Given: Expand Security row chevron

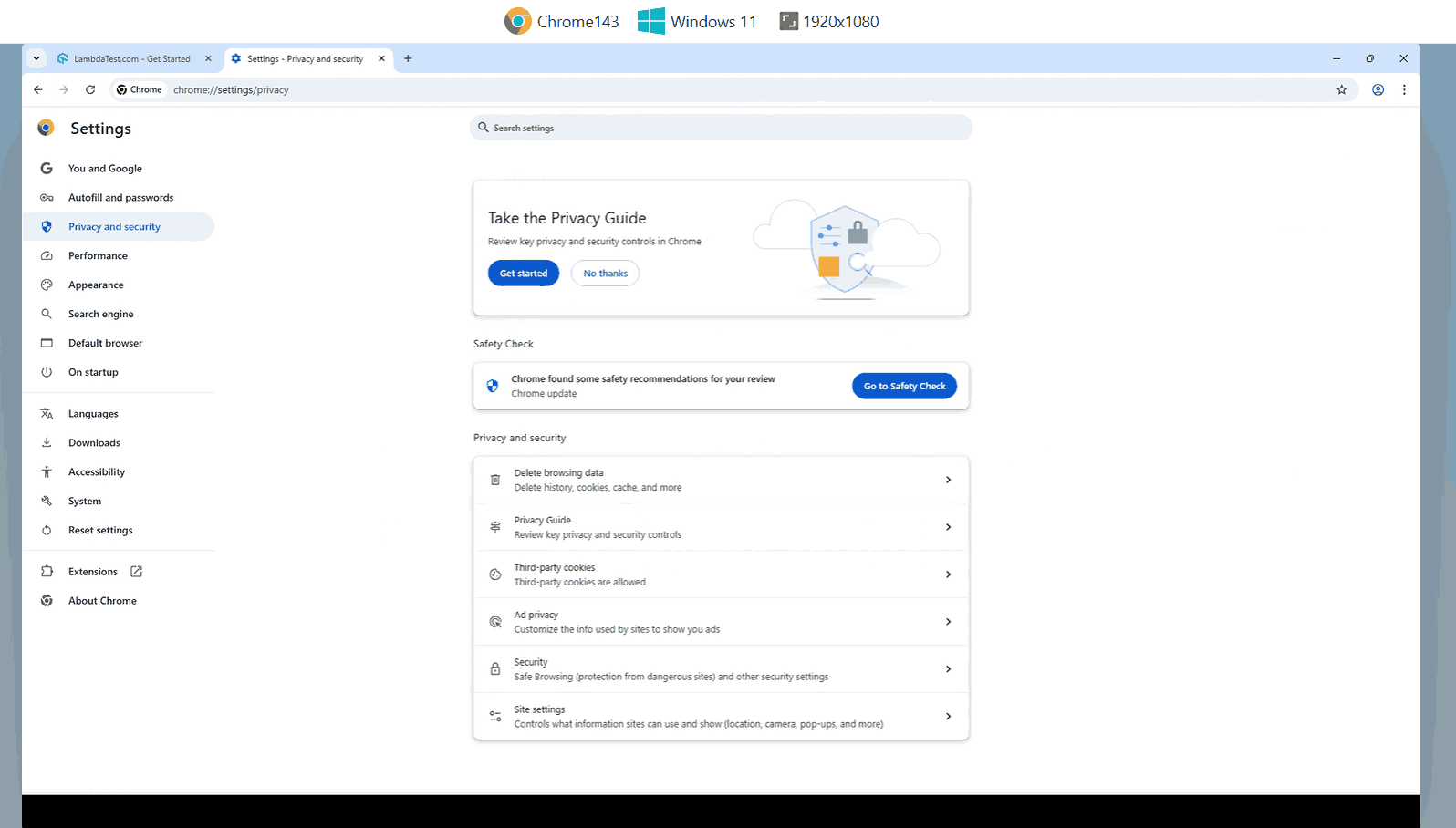Looking at the screenshot, I should (948, 669).
